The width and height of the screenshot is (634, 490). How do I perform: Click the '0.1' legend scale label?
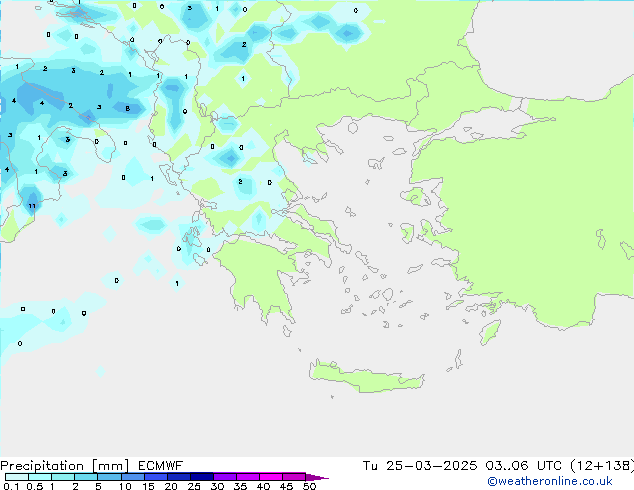coord(11,486)
